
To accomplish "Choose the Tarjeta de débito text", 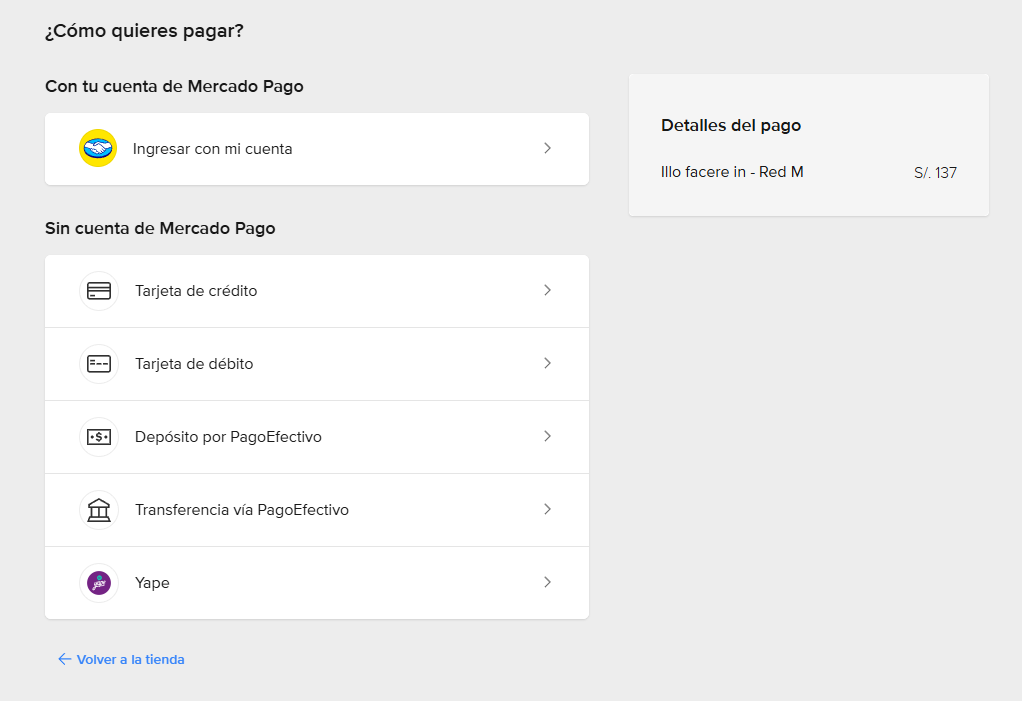I will point(194,364).
